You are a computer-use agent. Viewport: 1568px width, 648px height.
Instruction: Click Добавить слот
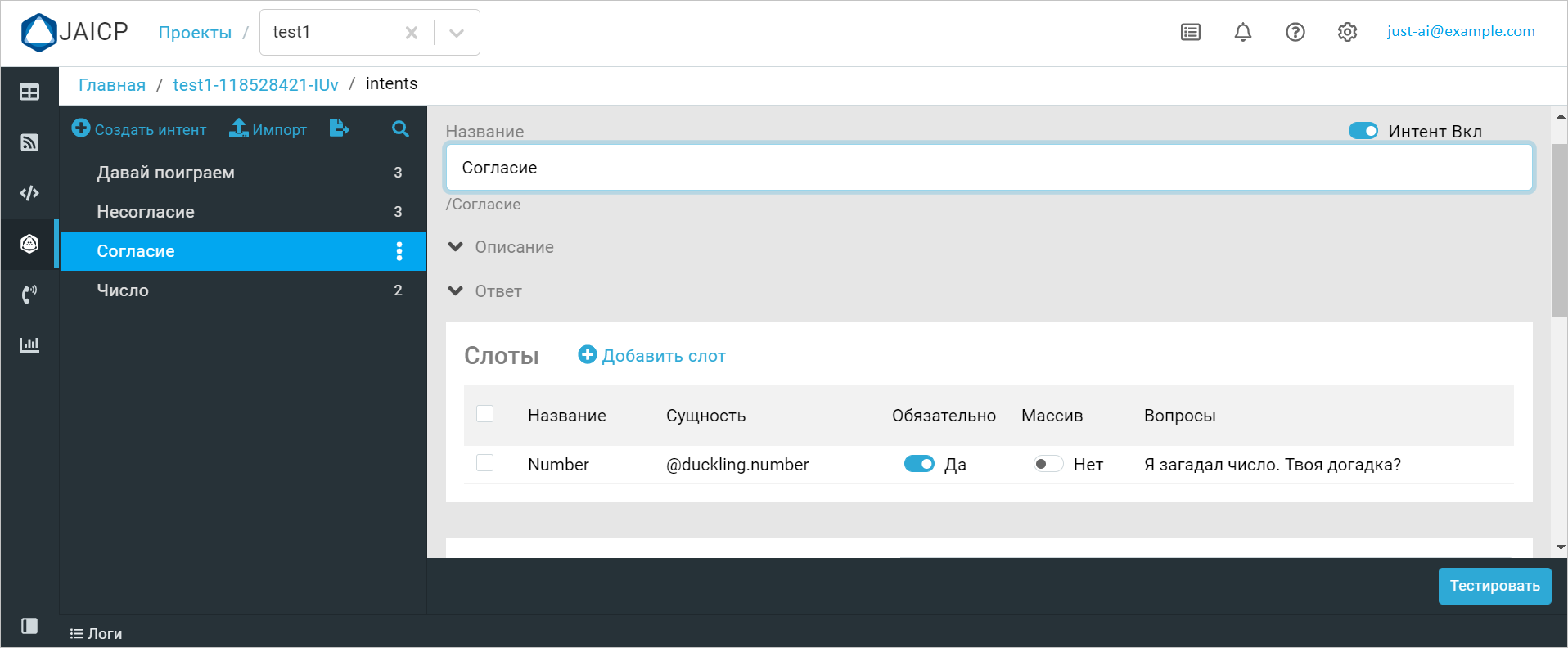click(x=652, y=355)
